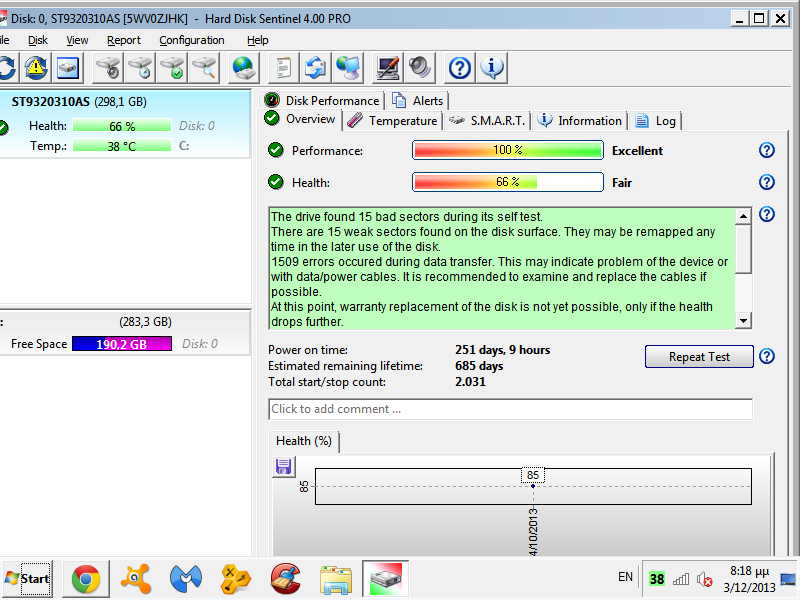Image resolution: width=800 pixels, height=600 pixels.
Task: Click help icon next to Performance bar
Action: tap(766, 150)
